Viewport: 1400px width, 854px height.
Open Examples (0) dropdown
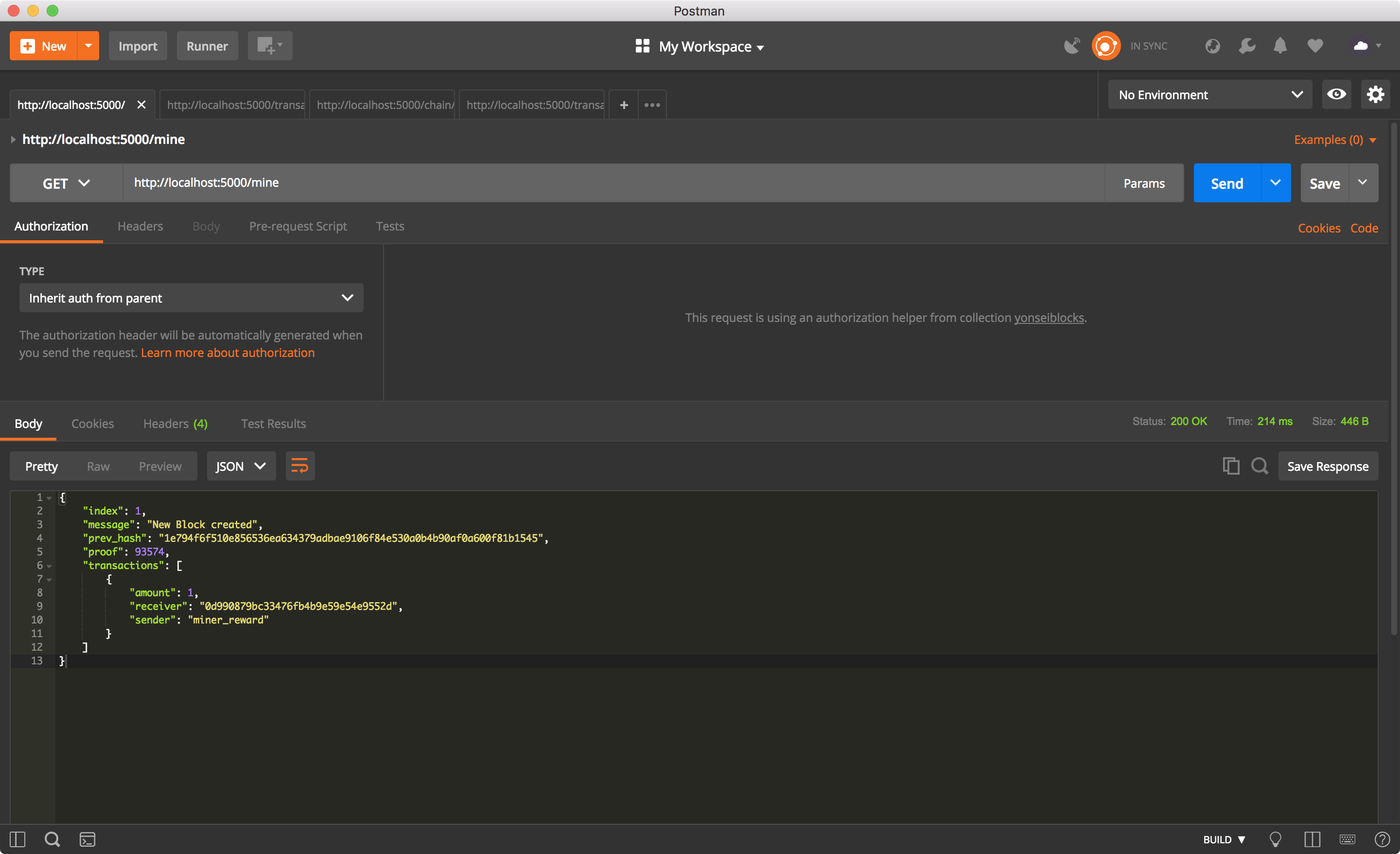[x=1335, y=139]
